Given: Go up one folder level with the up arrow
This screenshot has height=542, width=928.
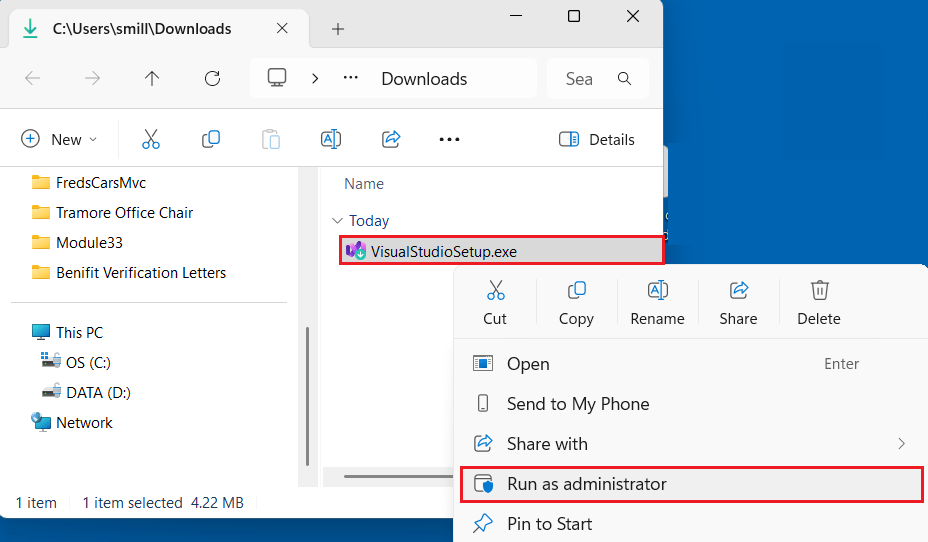Looking at the screenshot, I should pyautogui.click(x=152, y=78).
